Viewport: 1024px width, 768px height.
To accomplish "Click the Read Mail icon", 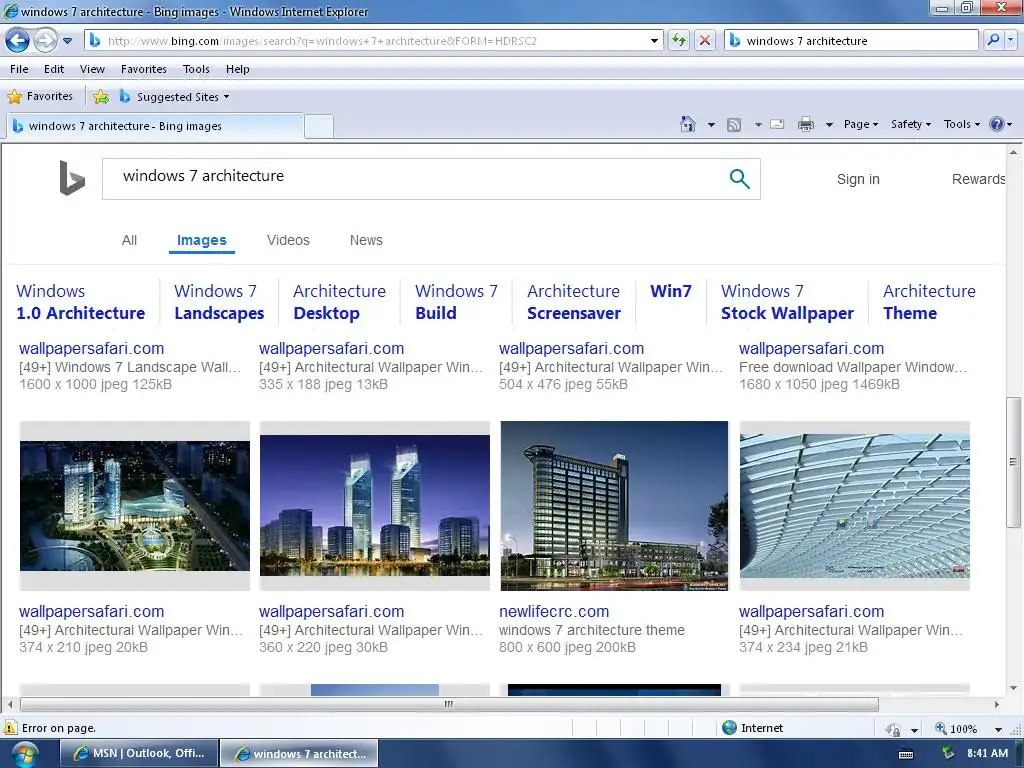I will (777, 124).
